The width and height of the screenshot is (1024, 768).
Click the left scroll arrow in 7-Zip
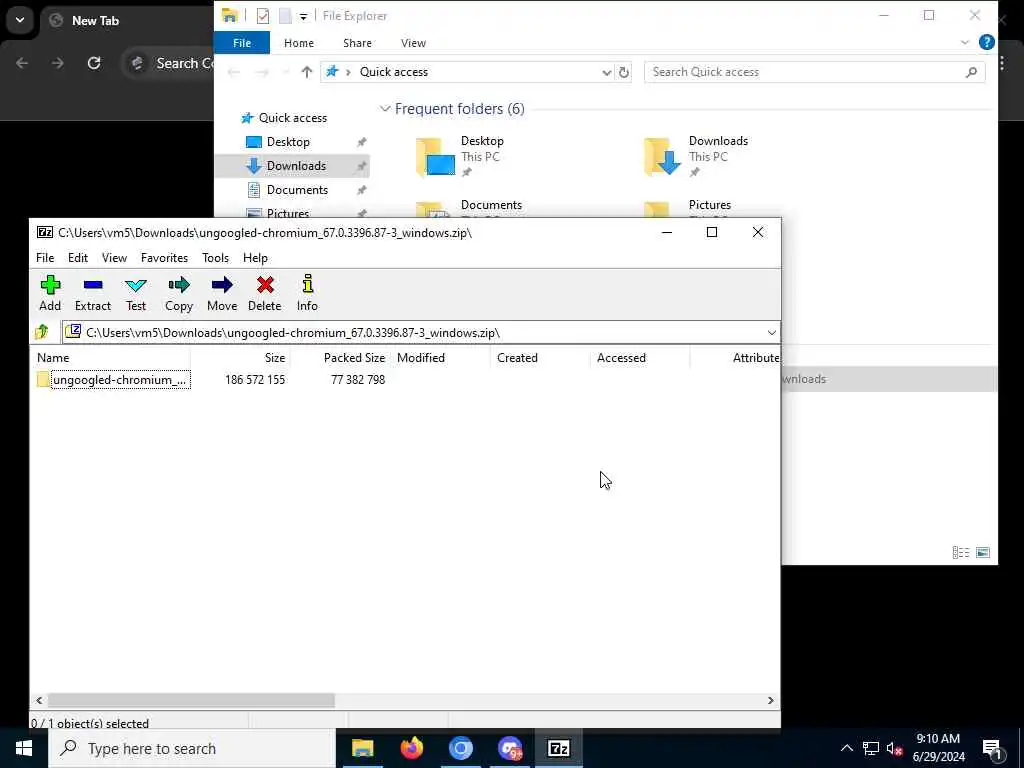coord(39,700)
